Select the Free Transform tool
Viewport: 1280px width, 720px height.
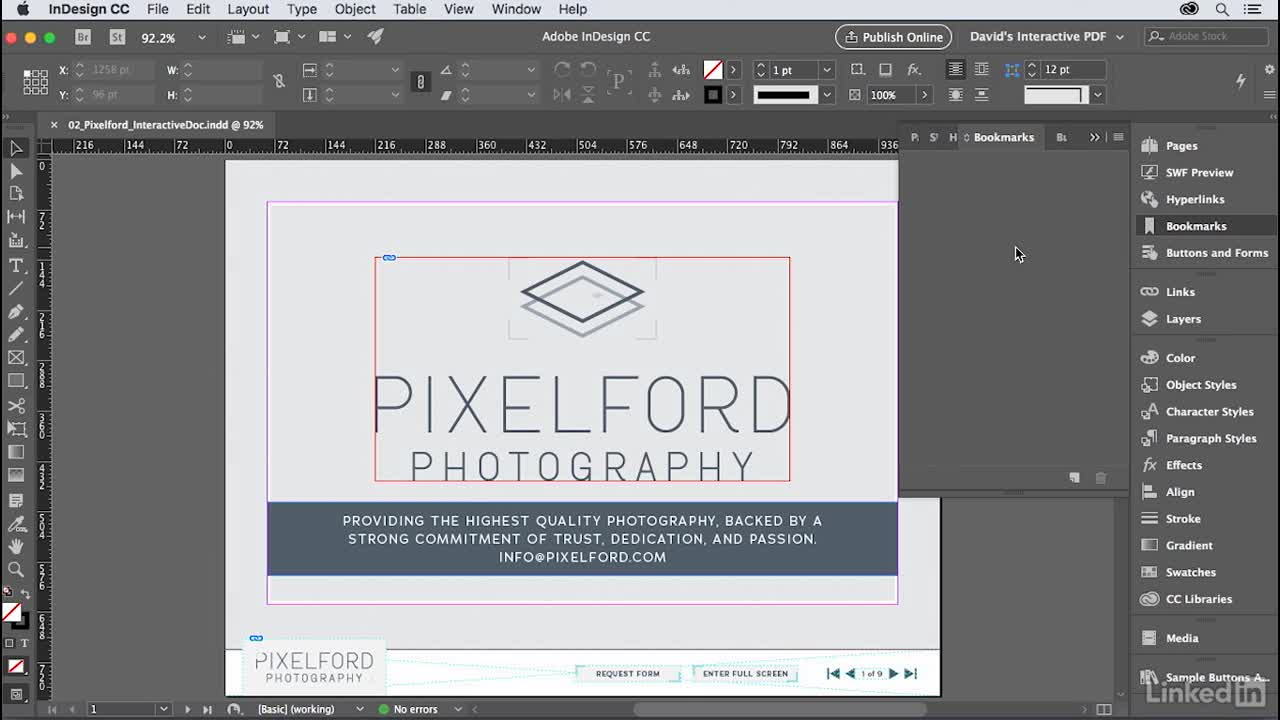16,428
